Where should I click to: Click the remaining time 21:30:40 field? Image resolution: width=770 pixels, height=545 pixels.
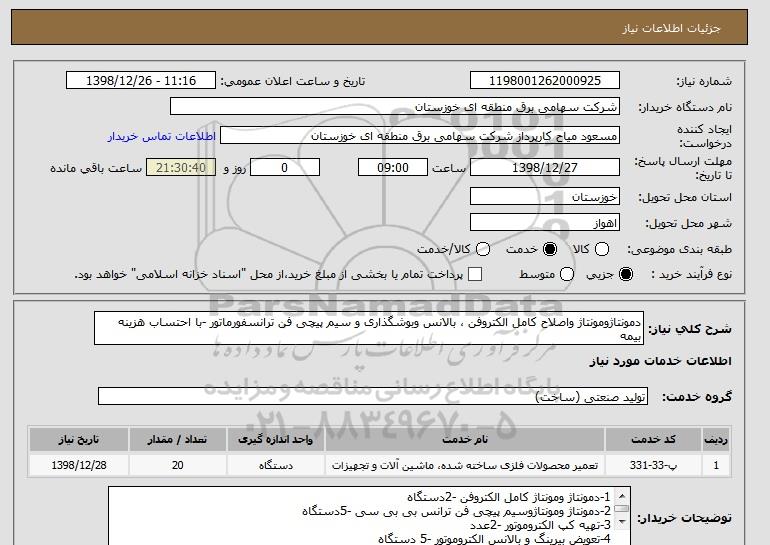181,167
